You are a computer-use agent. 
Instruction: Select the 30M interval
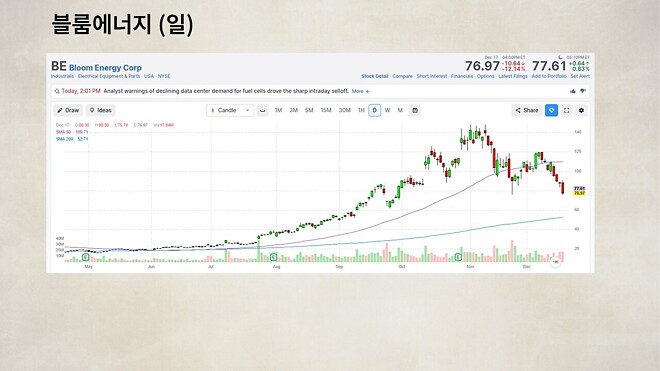(x=345, y=110)
